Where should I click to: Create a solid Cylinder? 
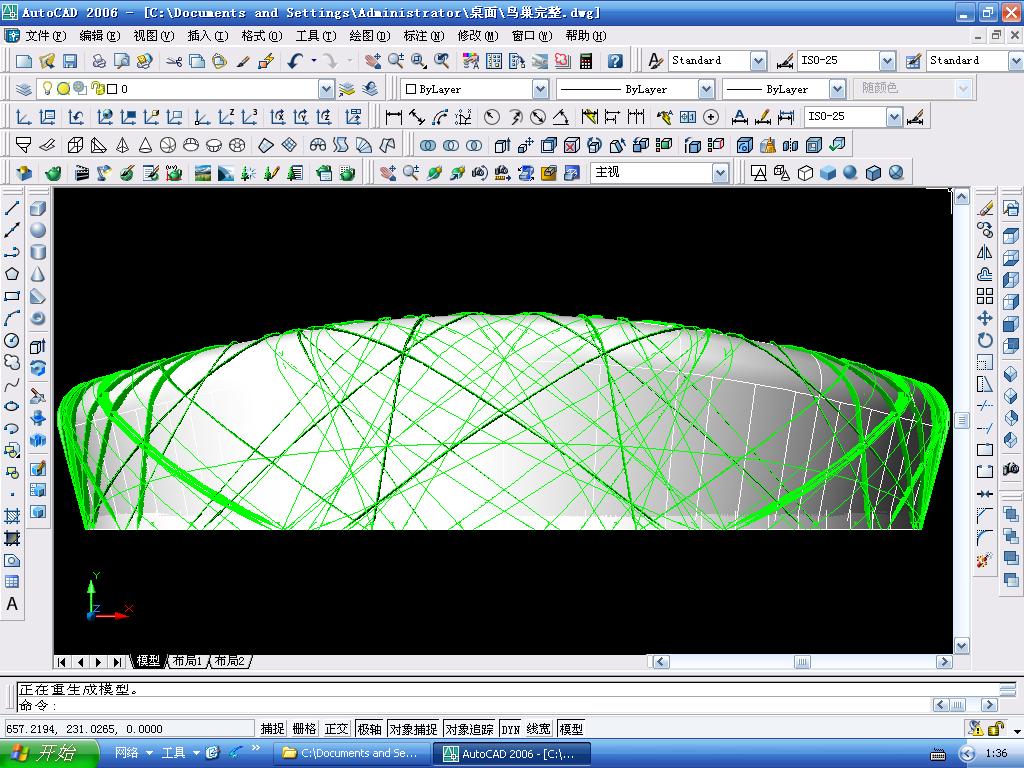point(38,252)
